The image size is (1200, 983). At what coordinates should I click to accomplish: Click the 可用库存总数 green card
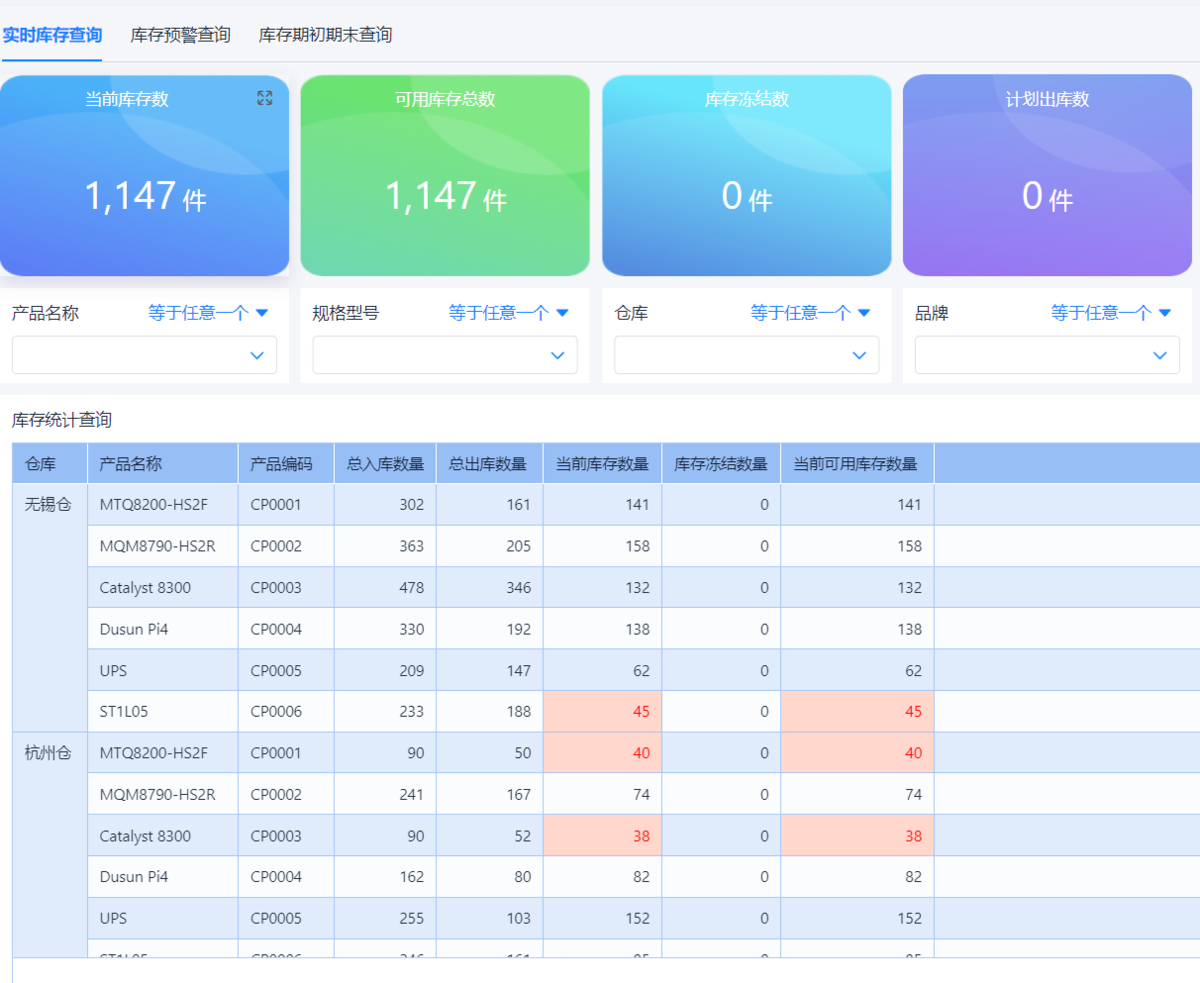(x=445, y=175)
